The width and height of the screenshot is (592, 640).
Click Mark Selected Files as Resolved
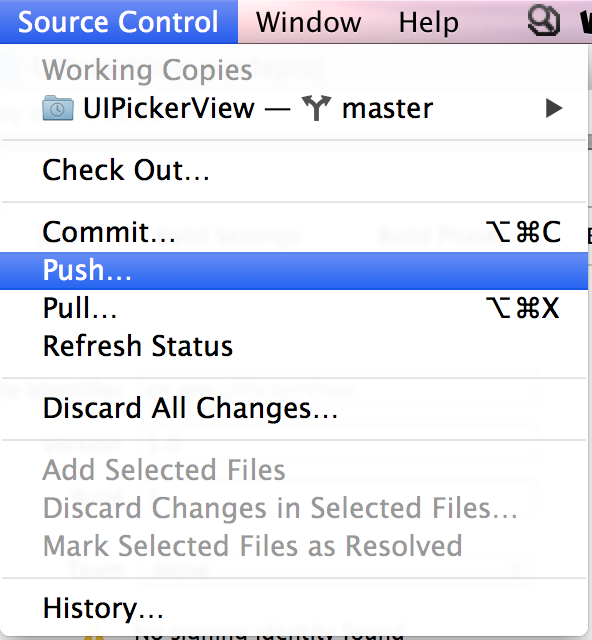294,546
